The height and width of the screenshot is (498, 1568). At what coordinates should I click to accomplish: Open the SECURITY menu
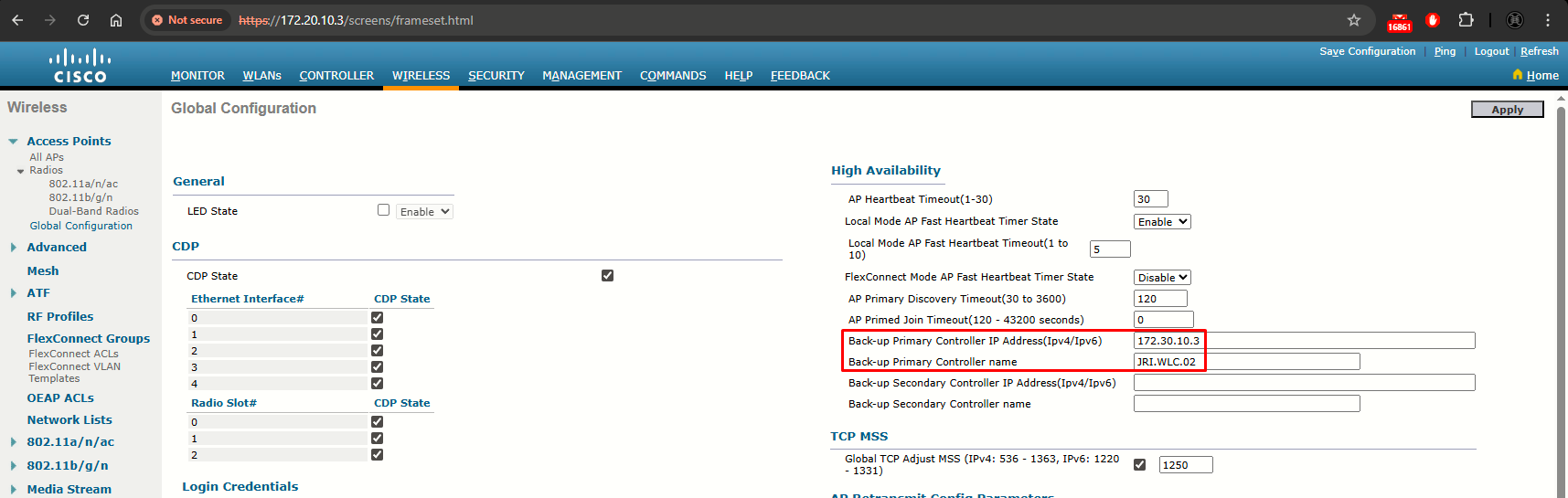click(496, 76)
